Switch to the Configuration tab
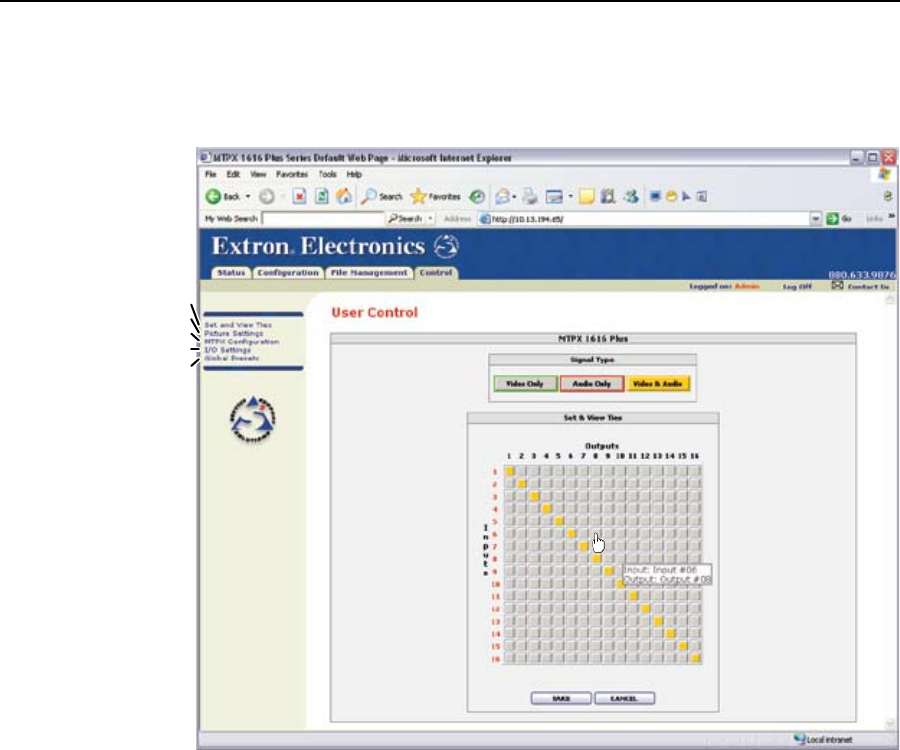This screenshot has width=900, height=750. 288,273
